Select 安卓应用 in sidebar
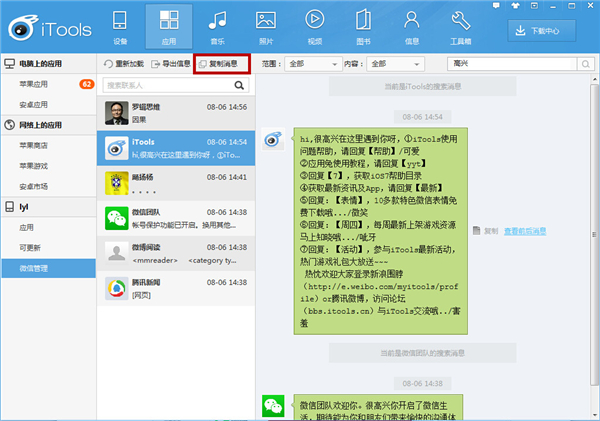 [34, 104]
